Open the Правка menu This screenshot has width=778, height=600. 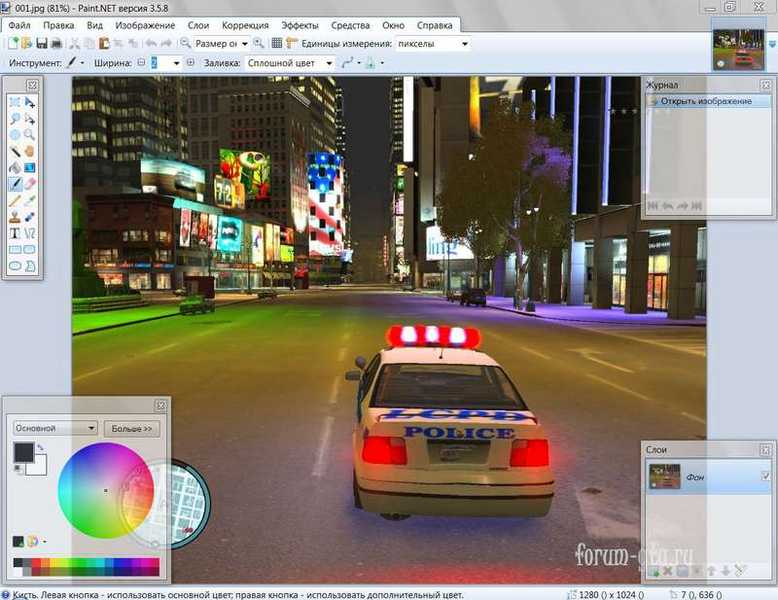pyautogui.click(x=59, y=25)
